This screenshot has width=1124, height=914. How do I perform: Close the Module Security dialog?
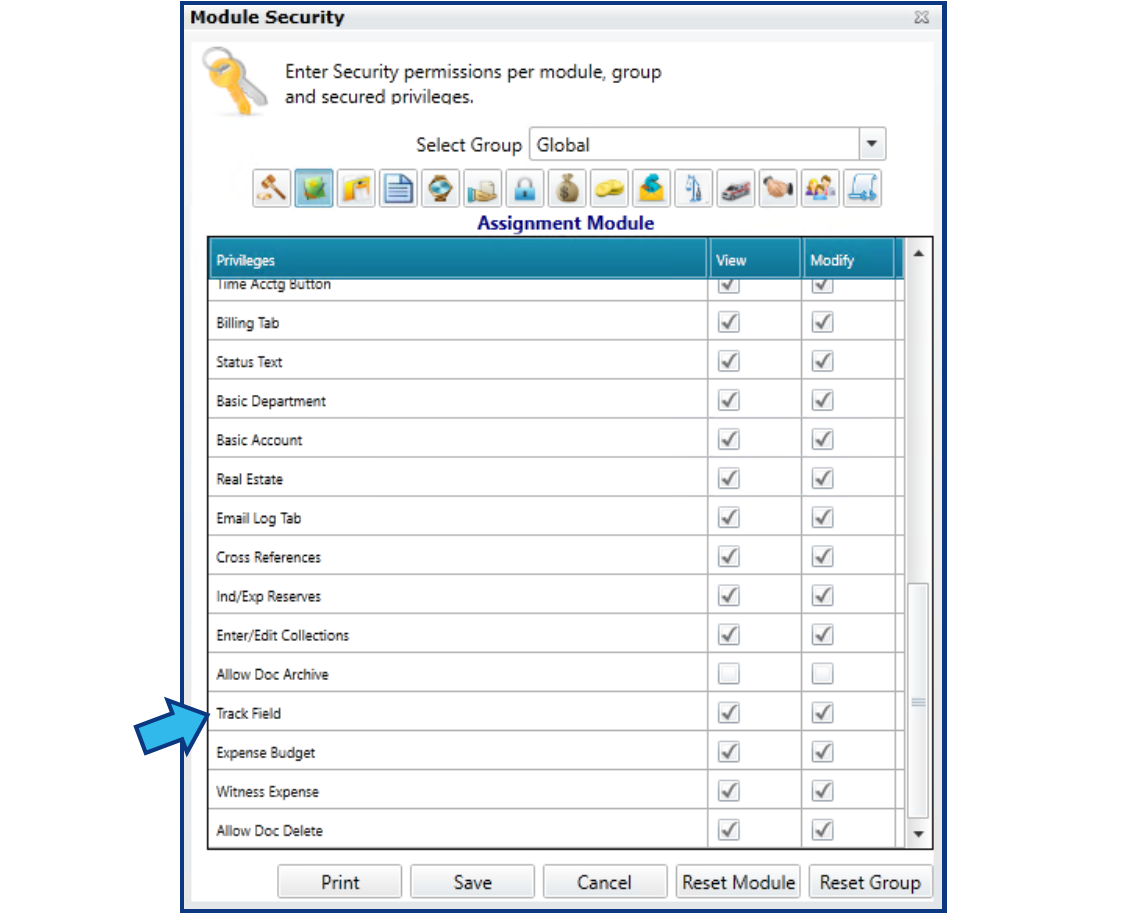922,17
